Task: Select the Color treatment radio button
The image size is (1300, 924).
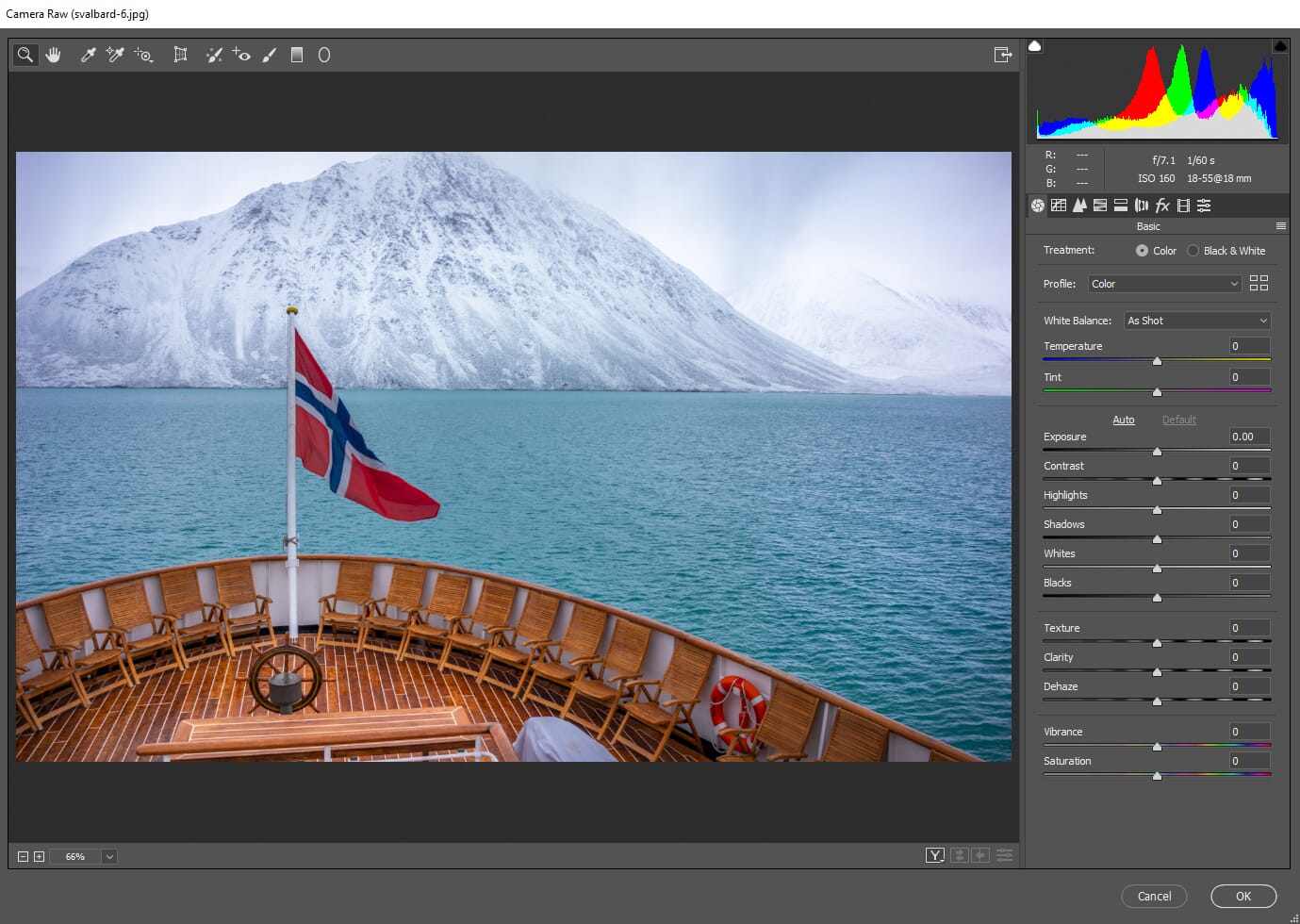Action: click(1143, 251)
